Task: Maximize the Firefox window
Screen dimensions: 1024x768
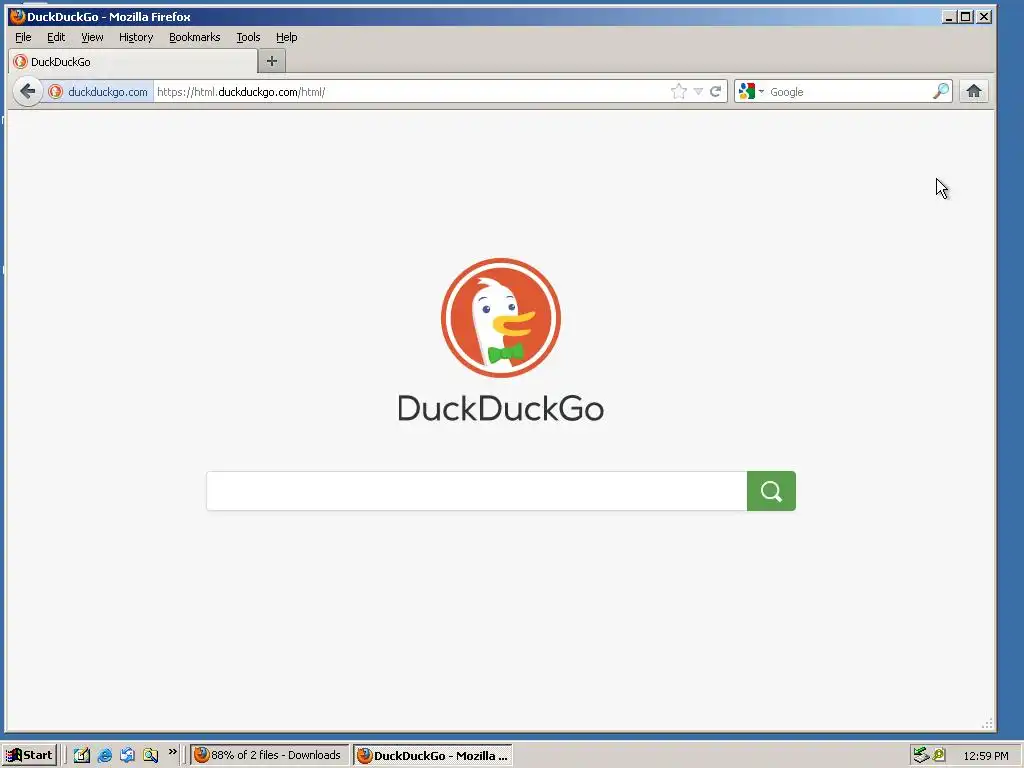Action: point(966,16)
